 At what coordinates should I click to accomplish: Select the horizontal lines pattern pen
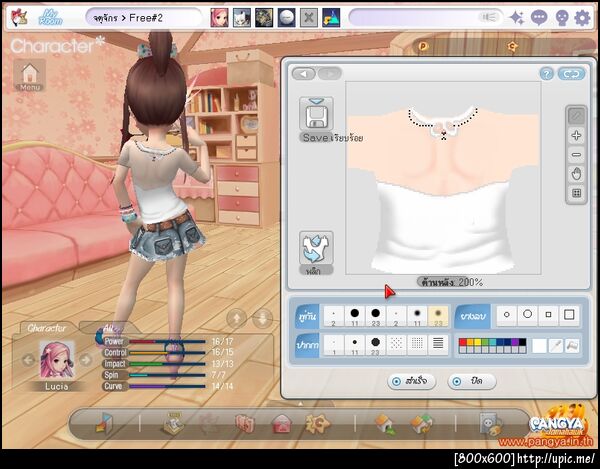438,345
